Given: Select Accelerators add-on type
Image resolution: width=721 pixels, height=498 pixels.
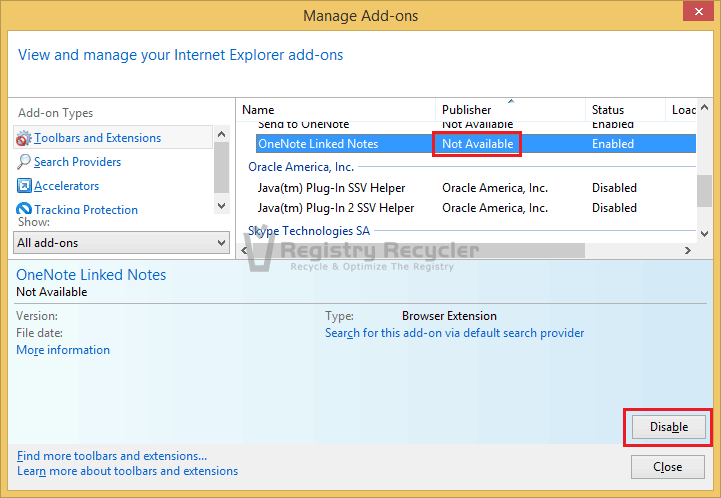Looking at the screenshot, I should click(x=67, y=186).
